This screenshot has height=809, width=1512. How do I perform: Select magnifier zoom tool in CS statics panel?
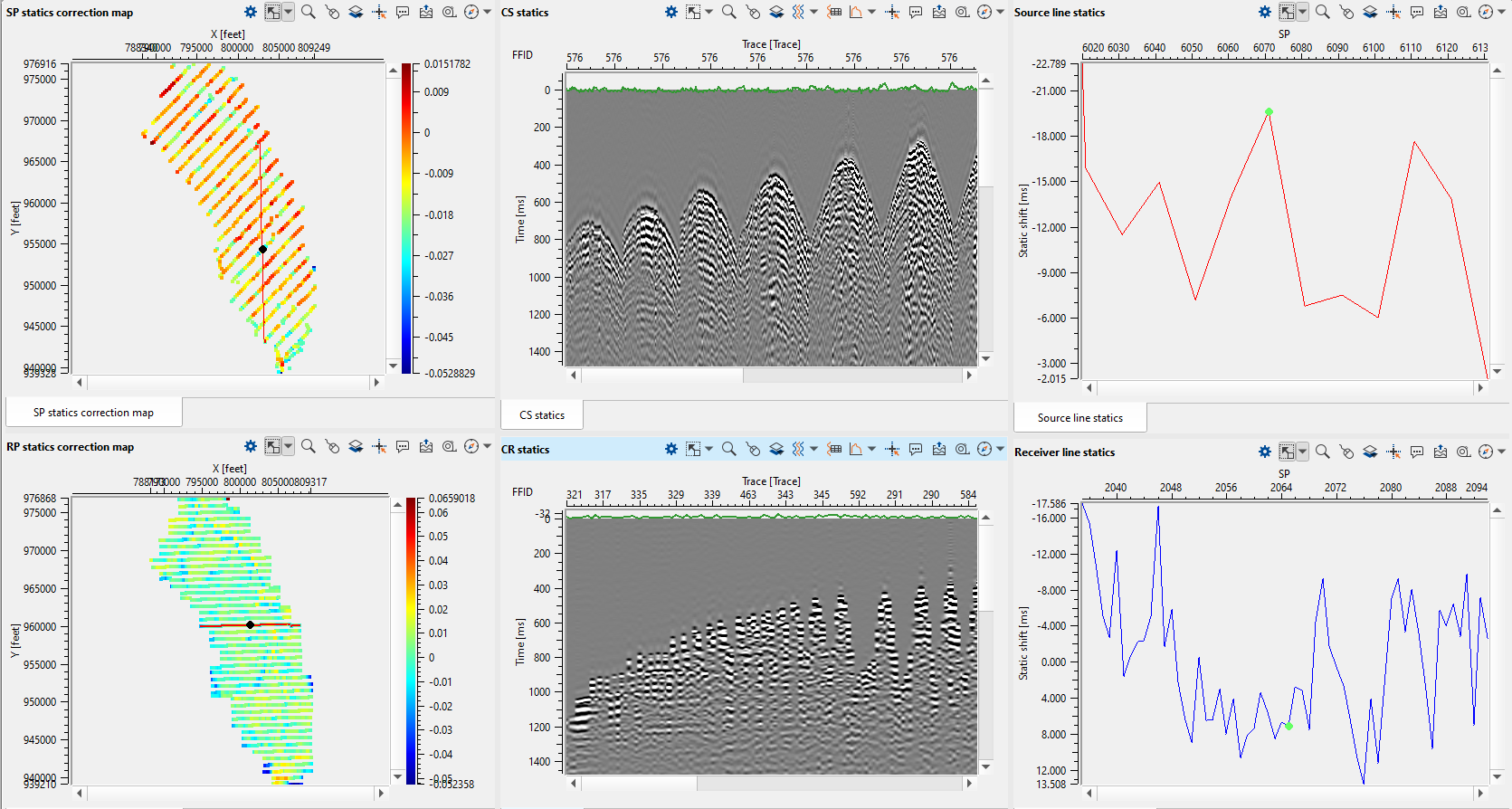coord(728,13)
